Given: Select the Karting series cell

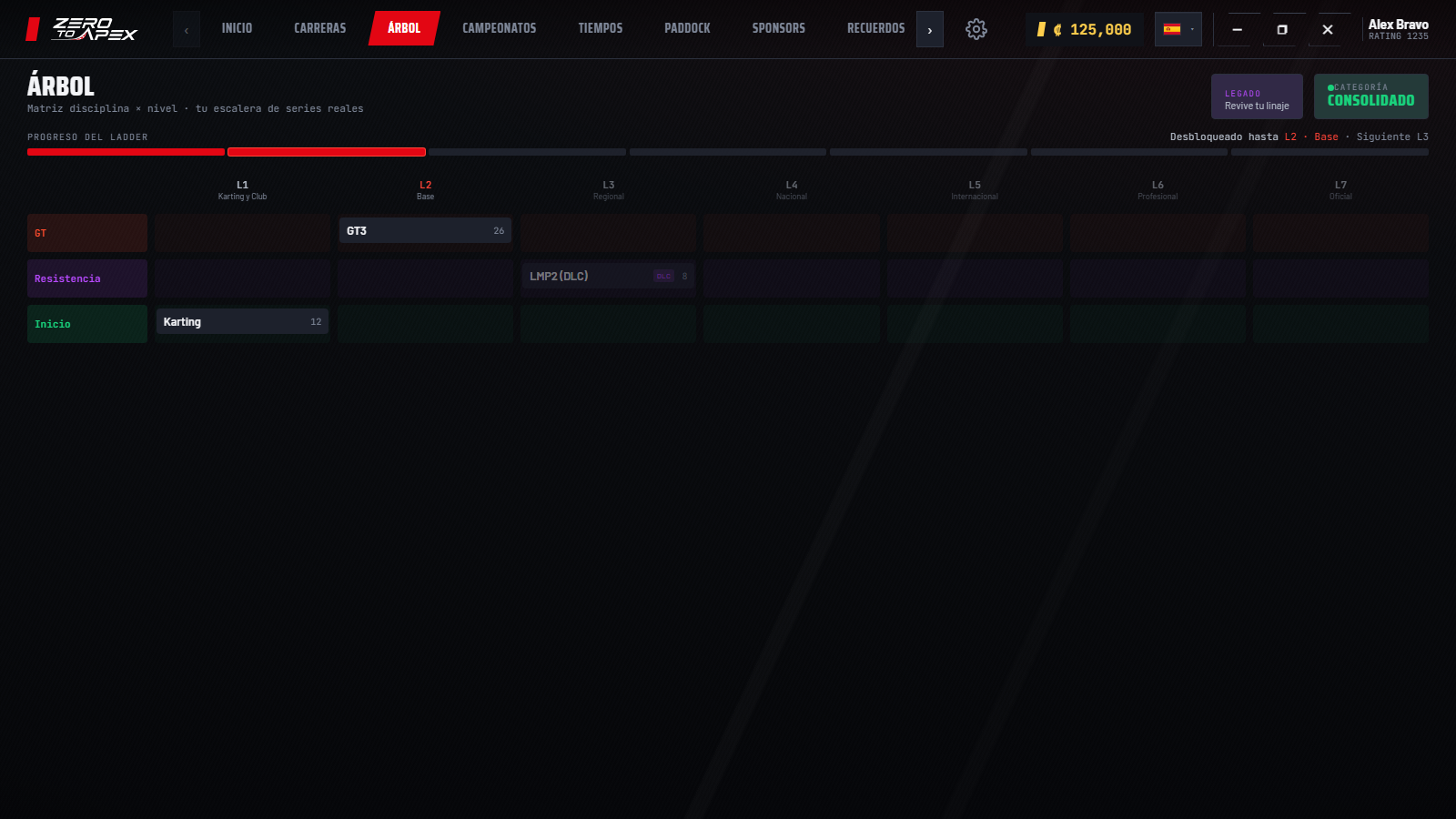Looking at the screenshot, I should coord(242,322).
